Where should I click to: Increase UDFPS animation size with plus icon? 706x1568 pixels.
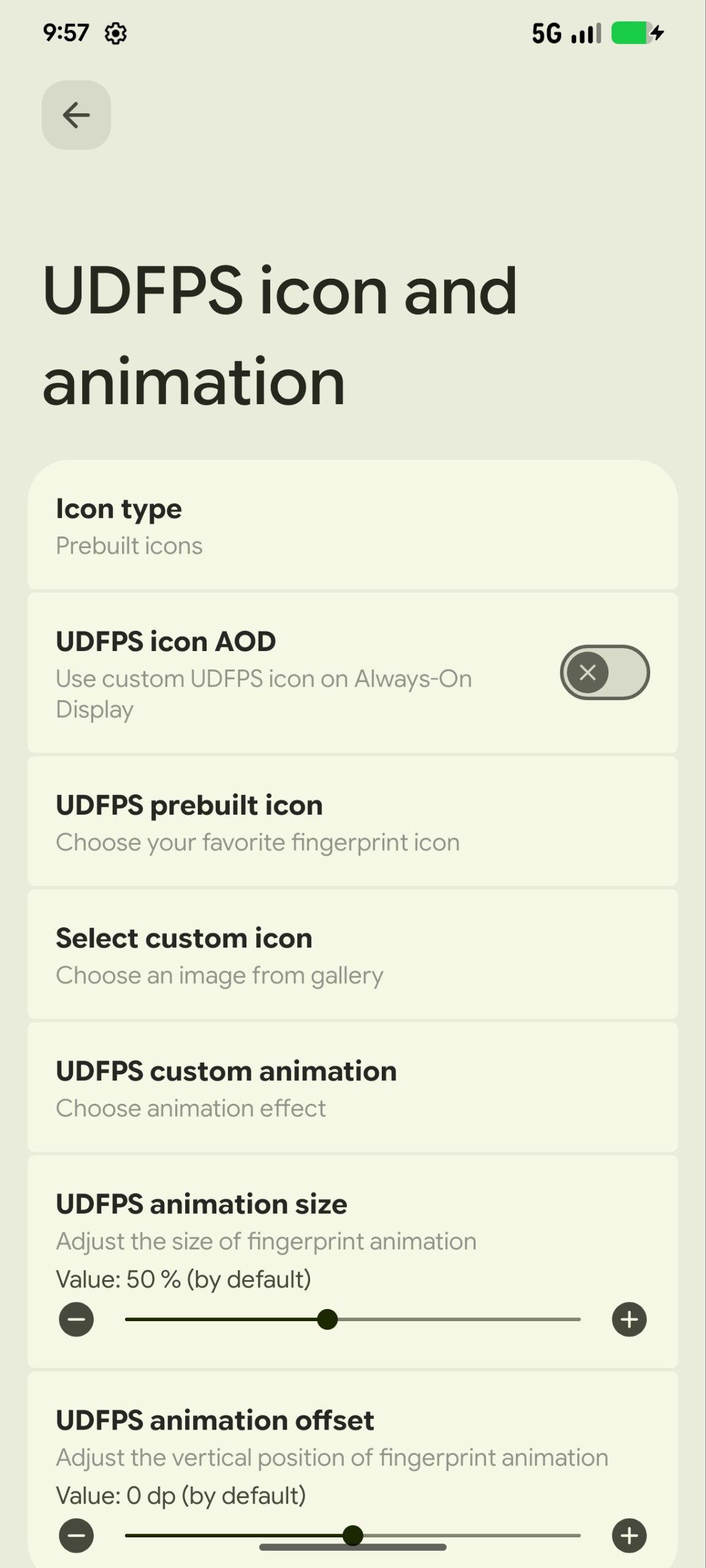click(629, 1319)
